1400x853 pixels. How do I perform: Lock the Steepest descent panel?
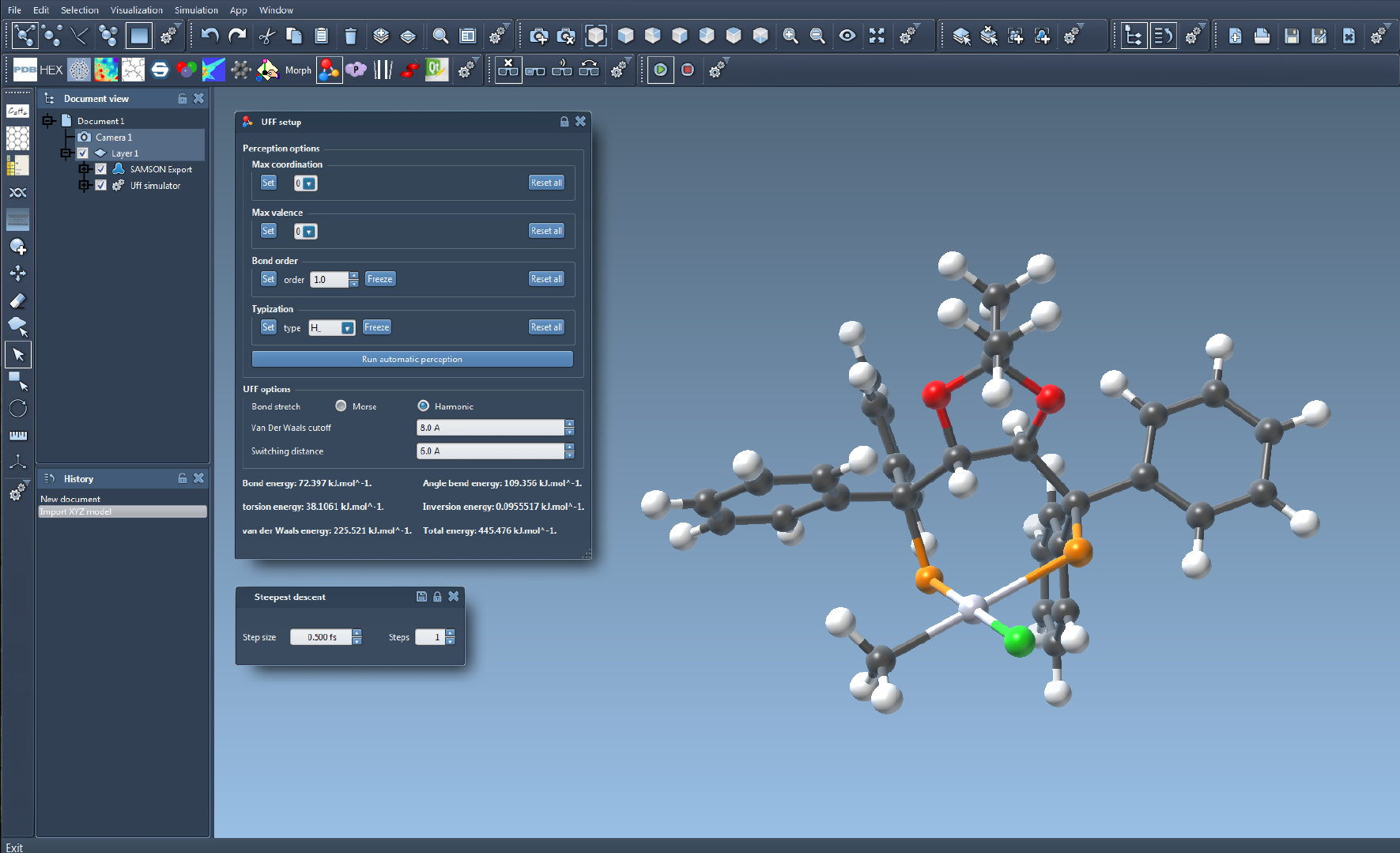pyautogui.click(x=437, y=597)
